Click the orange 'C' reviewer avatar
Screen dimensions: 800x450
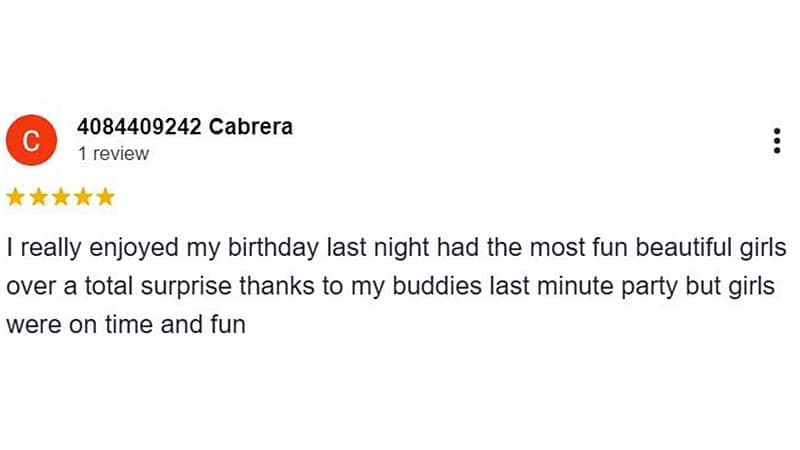(x=31, y=141)
